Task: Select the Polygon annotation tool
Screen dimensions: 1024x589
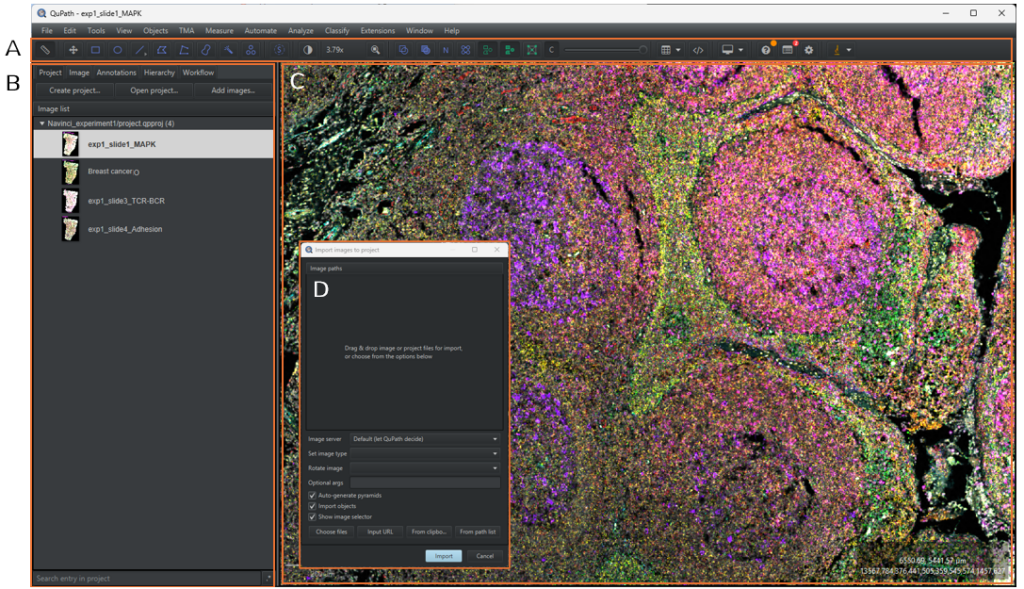Action: 162,49
